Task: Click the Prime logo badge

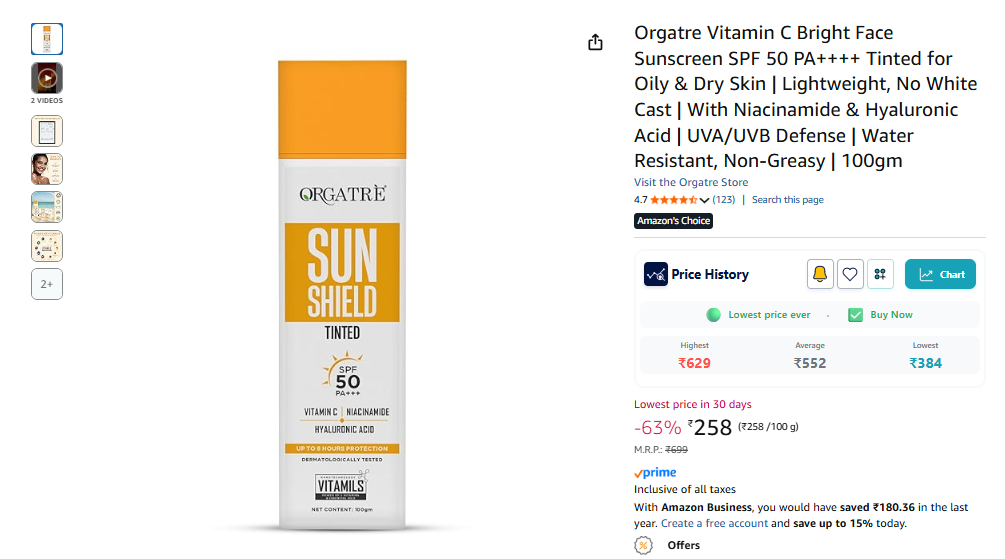Action: tap(655, 472)
